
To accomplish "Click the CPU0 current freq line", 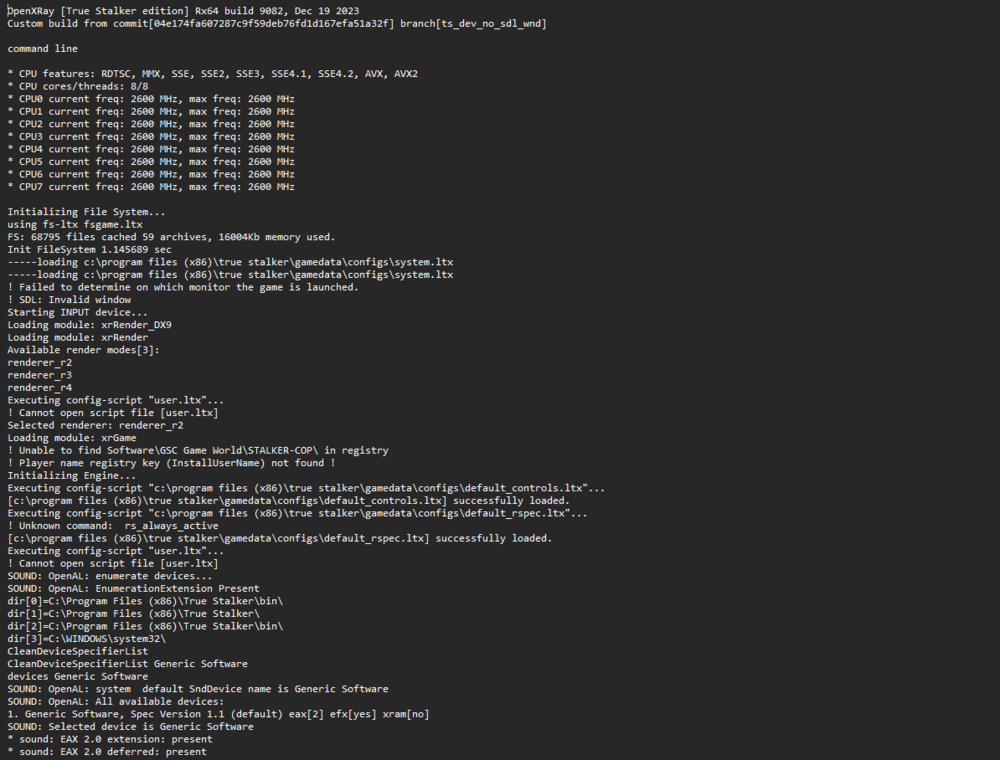I will click(151, 99).
